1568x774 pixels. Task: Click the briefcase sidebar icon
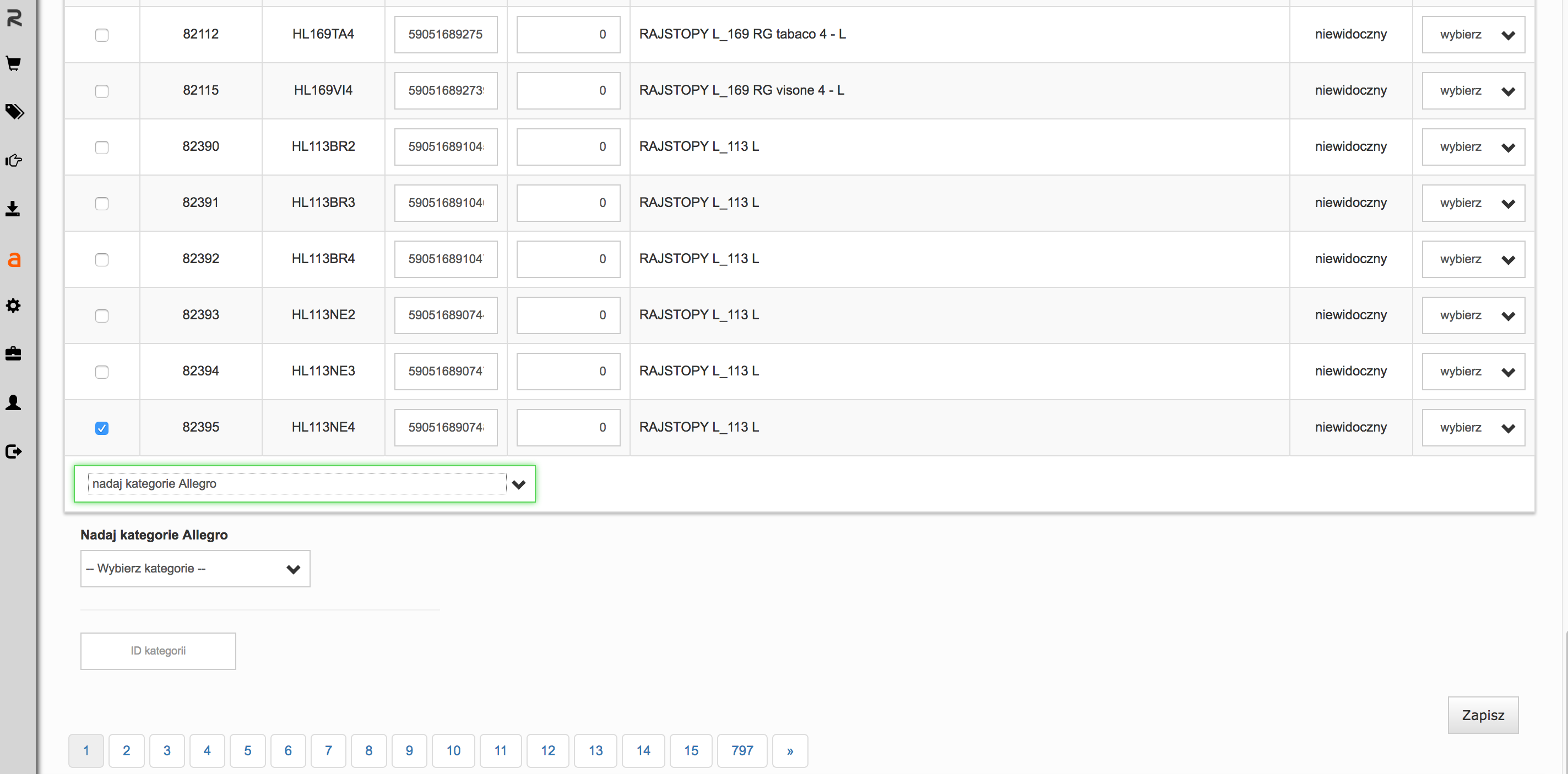13,353
